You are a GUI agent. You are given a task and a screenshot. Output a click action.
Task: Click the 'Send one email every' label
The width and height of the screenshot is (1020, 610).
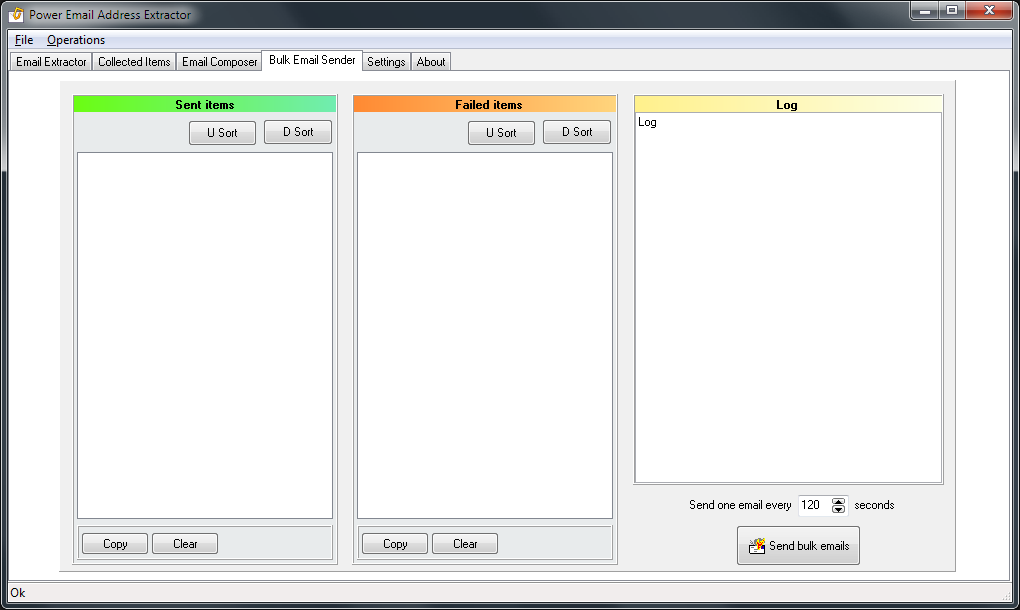pos(740,505)
